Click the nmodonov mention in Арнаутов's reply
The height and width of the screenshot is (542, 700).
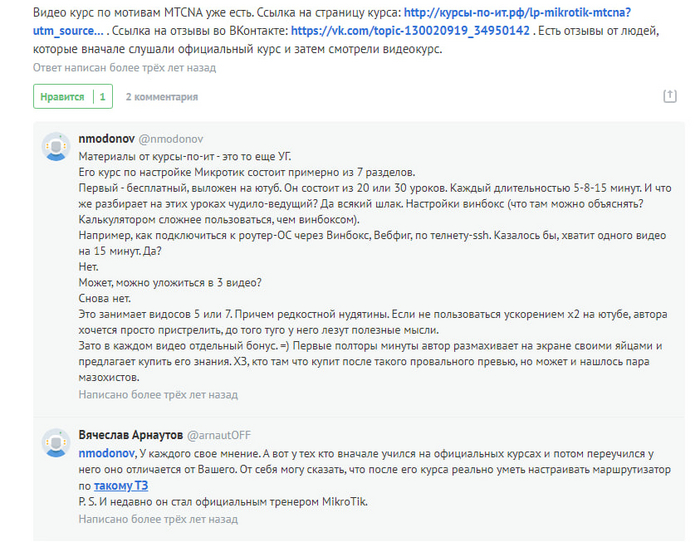106,453
